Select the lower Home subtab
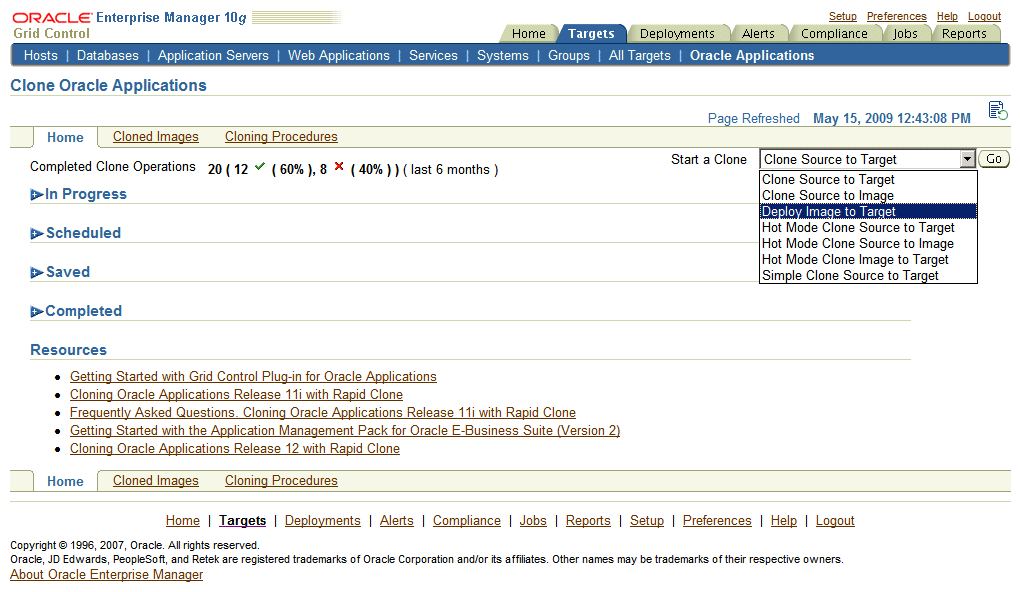This screenshot has height=592, width=1020. coord(65,481)
